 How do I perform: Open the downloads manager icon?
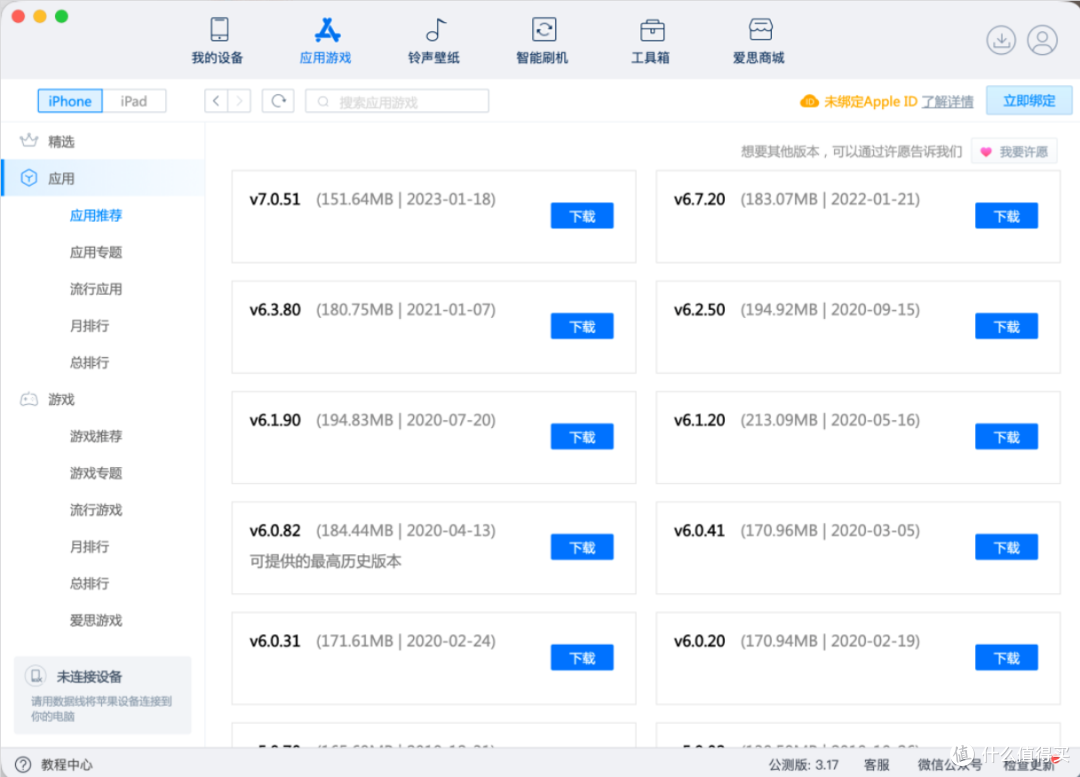(x=1001, y=40)
